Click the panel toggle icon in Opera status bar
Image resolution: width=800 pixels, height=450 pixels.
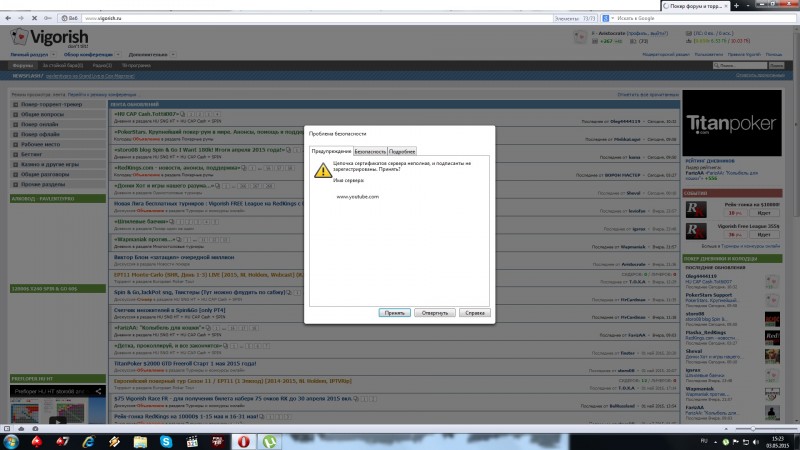(x=7, y=429)
